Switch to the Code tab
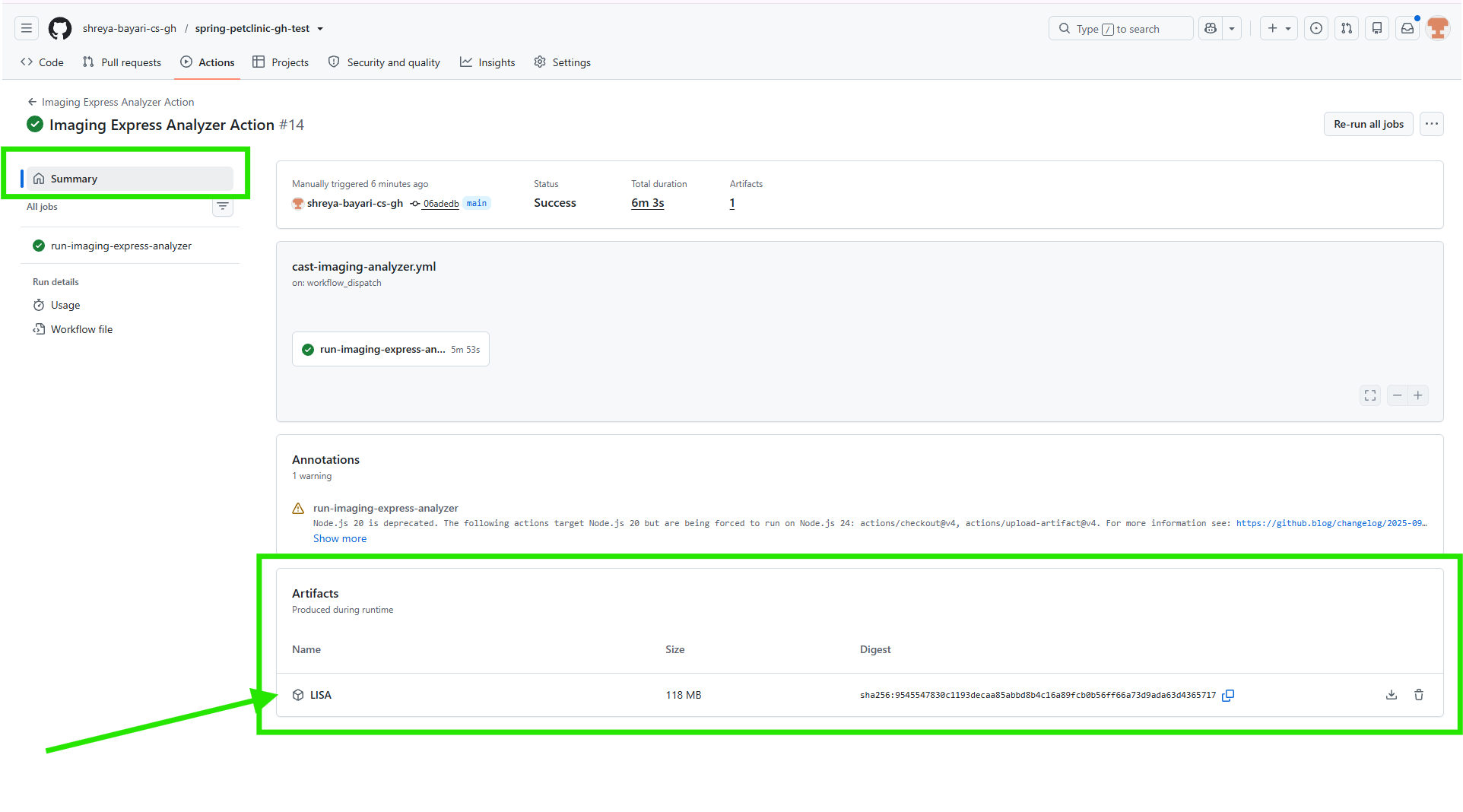The image size is (1463, 812). 42,62
